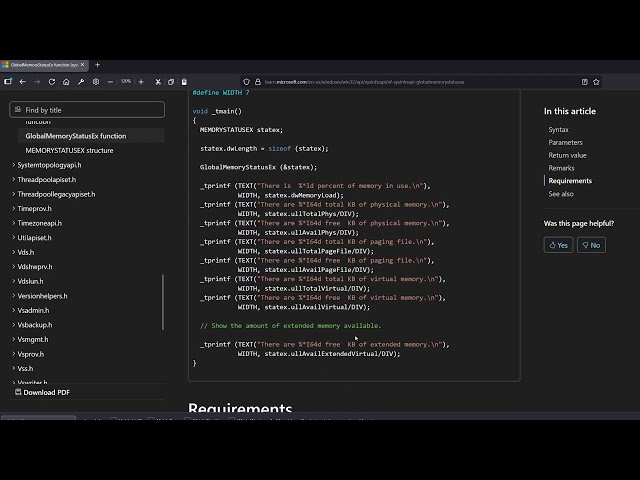Jump to Return value section
Screen dimensions: 640x480
click(x=567, y=156)
